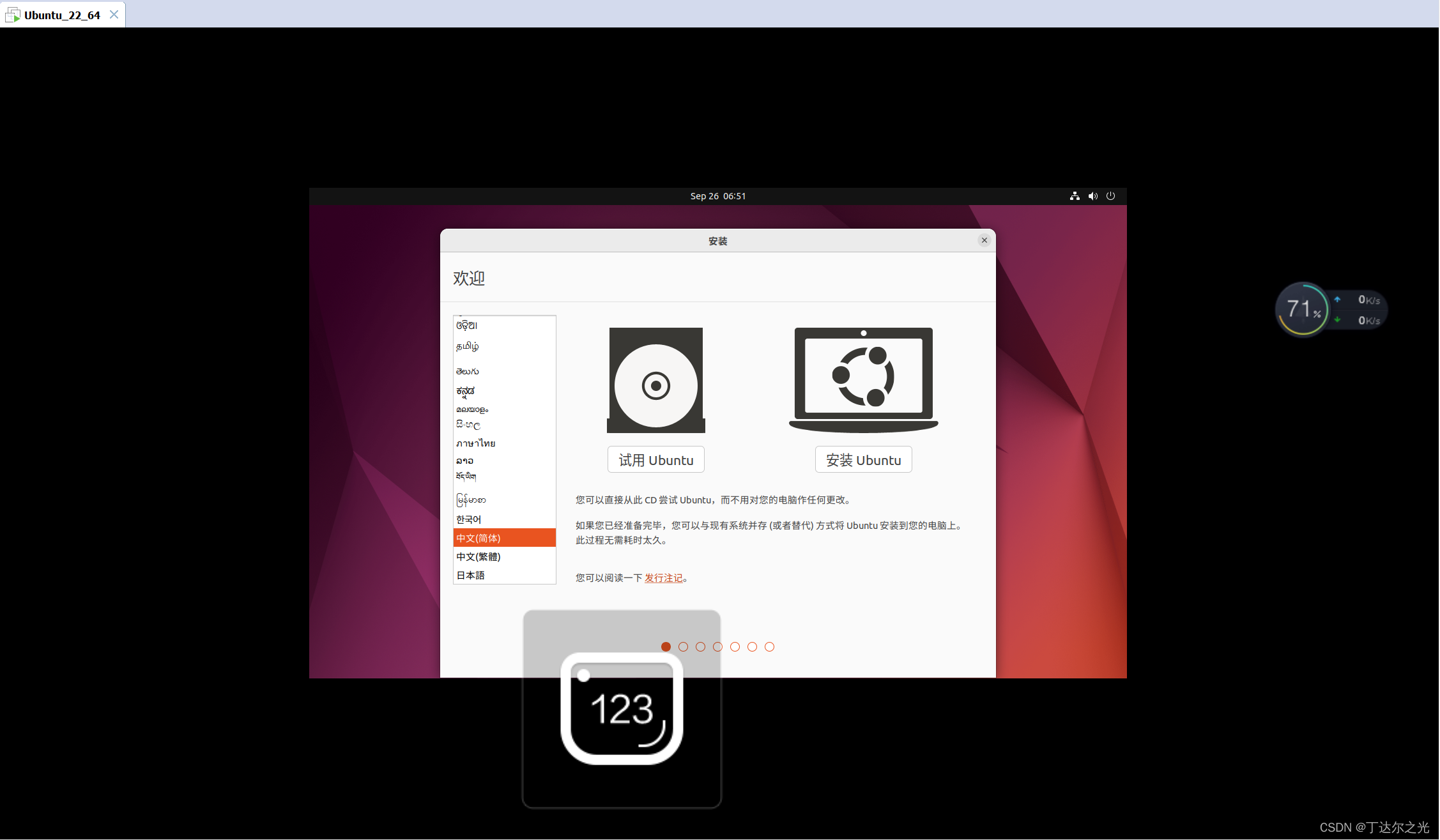This screenshot has width=1440, height=840.
Task: Select ଓଡ଼ିଆ in the language list
Action: (x=504, y=325)
